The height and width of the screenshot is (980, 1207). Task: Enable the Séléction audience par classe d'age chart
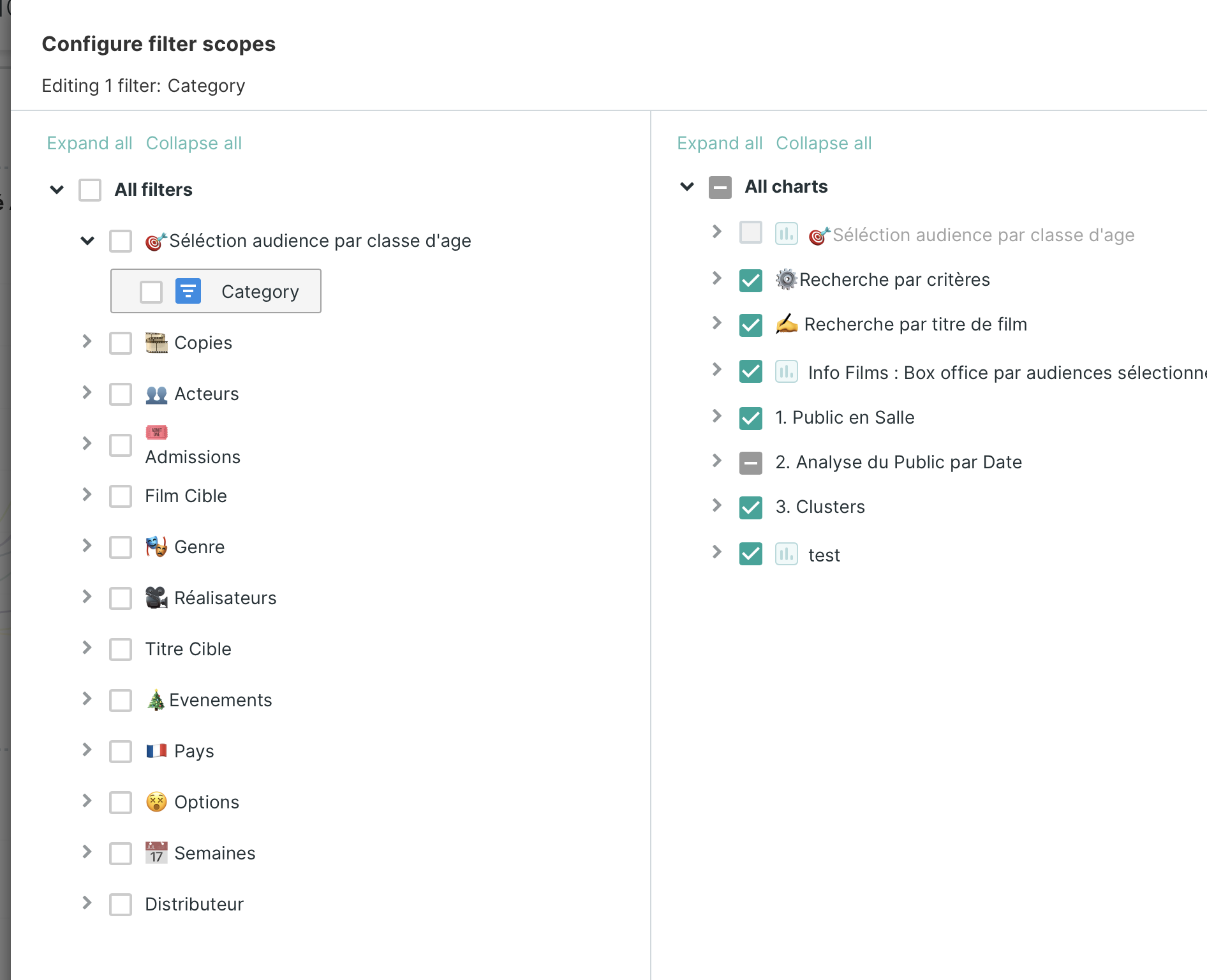pos(750,234)
